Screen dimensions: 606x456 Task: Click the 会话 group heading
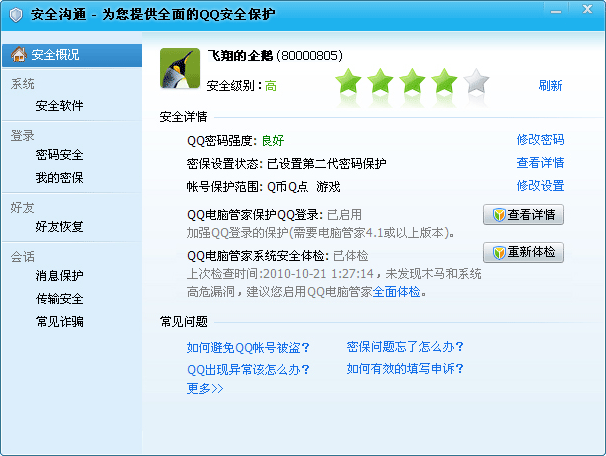tap(22, 257)
